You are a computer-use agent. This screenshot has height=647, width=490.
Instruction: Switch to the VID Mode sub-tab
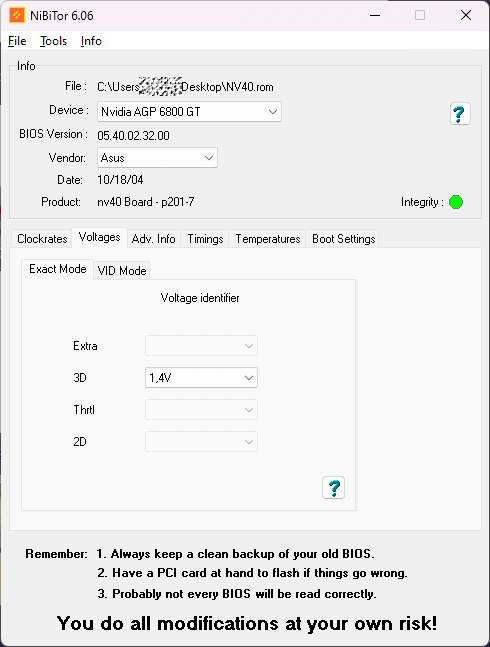pyautogui.click(x=122, y=271)
